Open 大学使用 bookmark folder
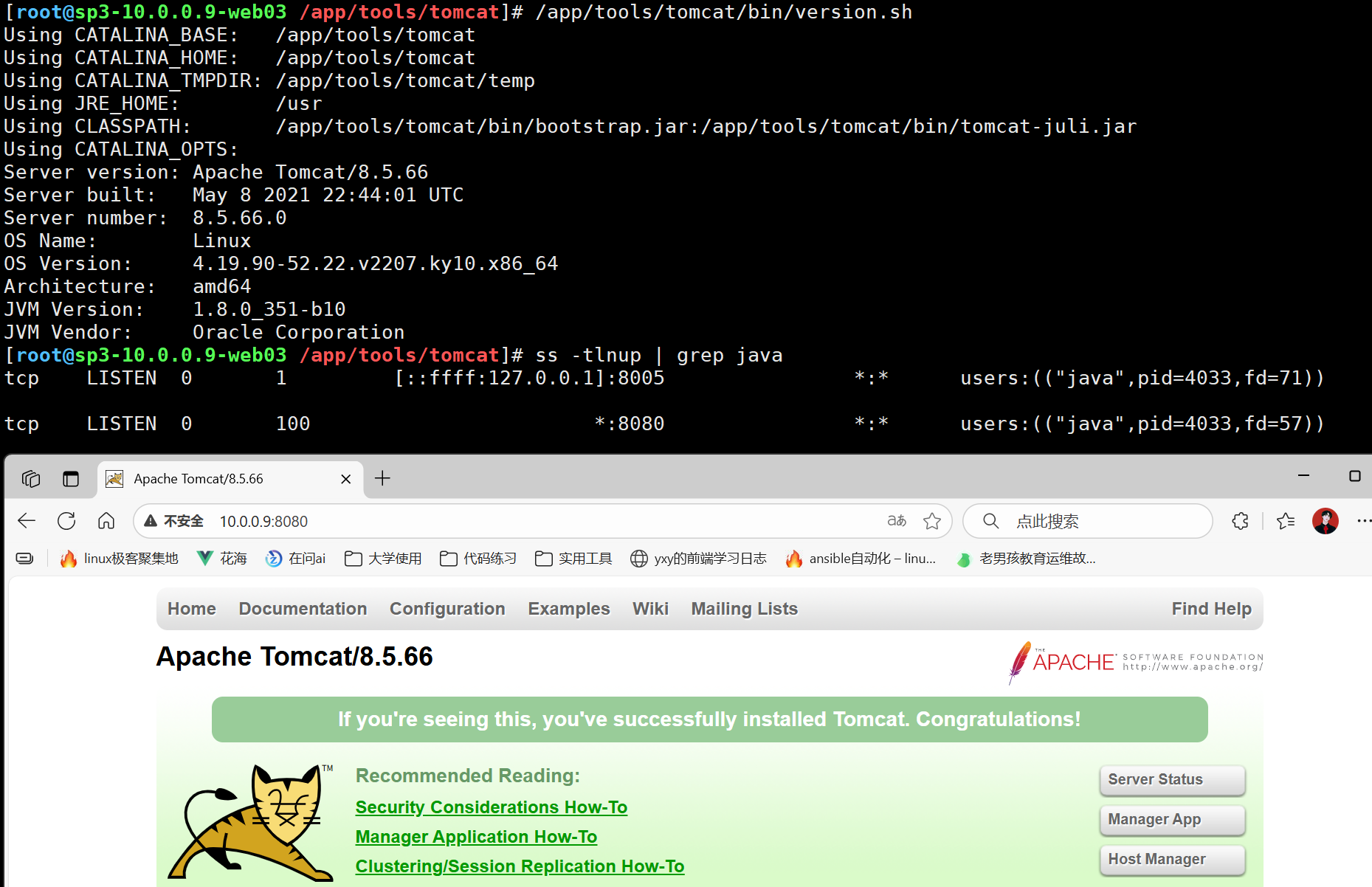 383,559
